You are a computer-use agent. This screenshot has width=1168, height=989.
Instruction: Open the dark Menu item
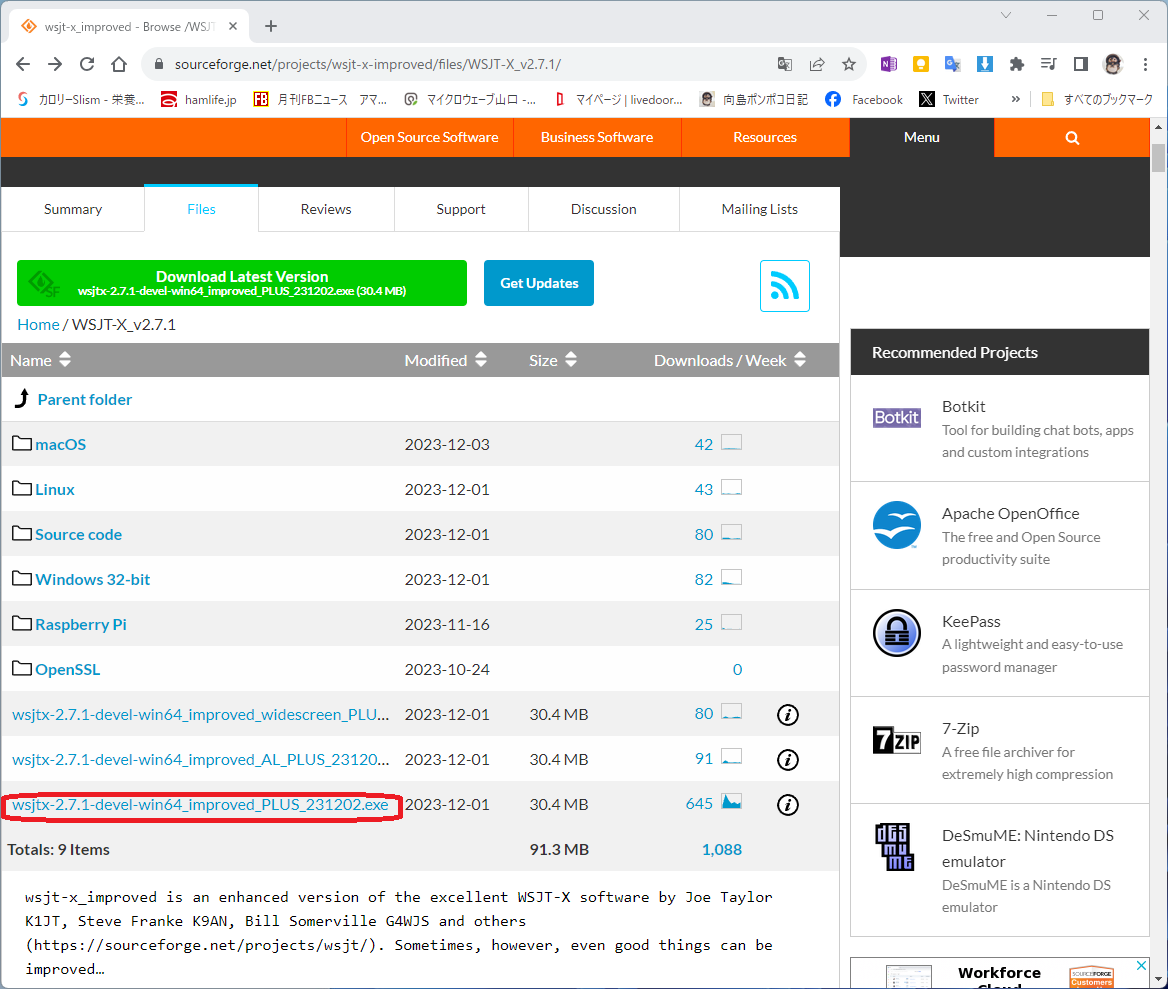click(921, 138)
